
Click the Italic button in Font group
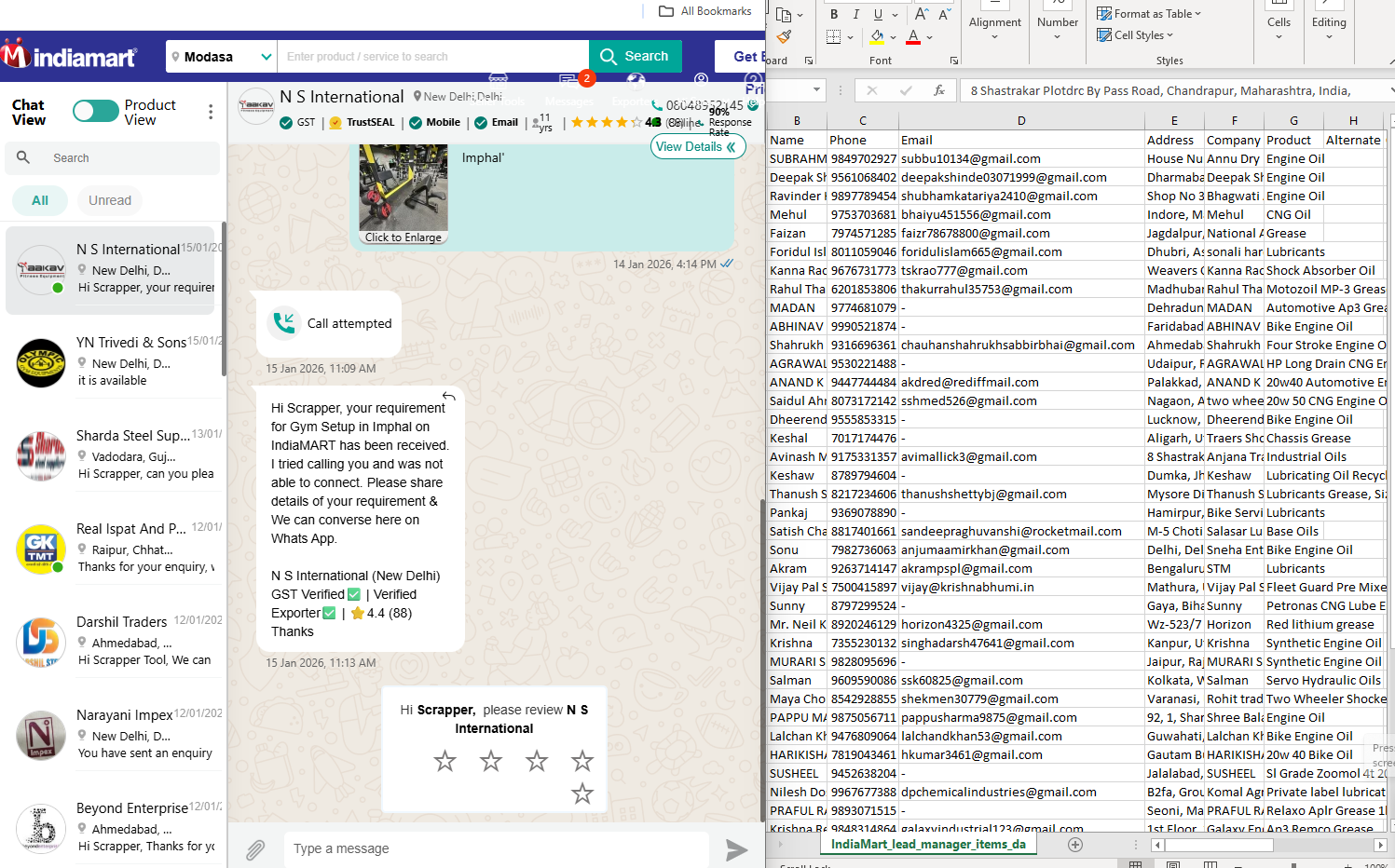[x=856, y=15]
